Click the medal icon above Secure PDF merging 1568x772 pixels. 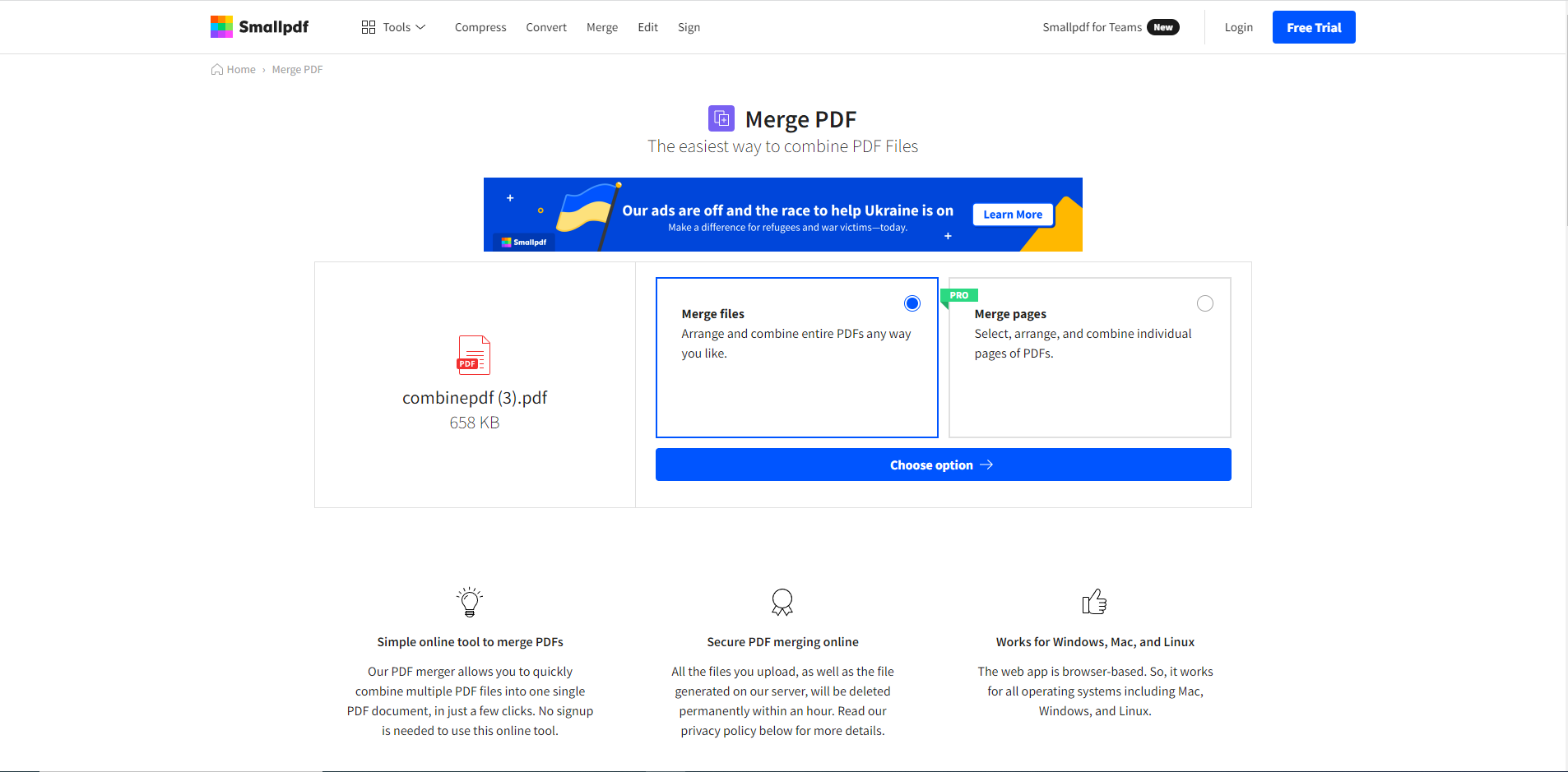pos(782,602)
